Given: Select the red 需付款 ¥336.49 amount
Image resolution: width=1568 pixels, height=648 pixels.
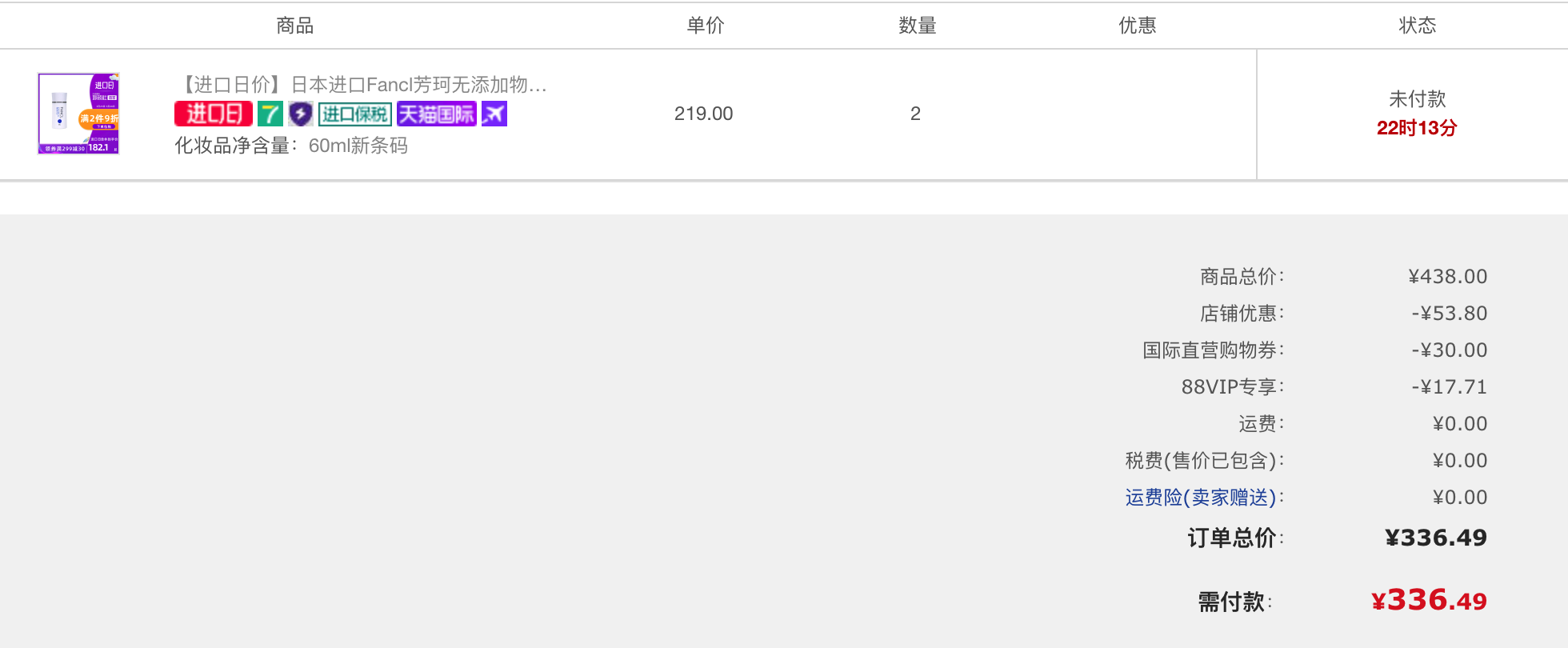Looking at the screenshot, I should [1429, 600].
